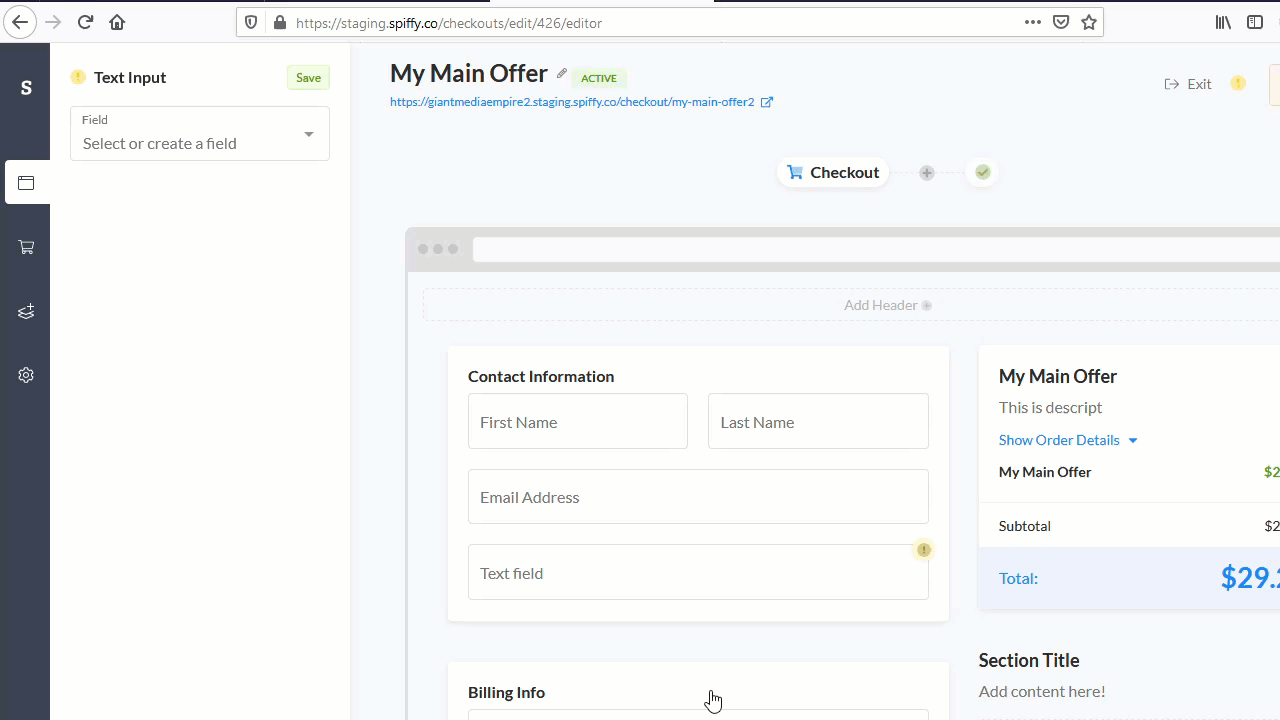Click the Text Input panel title
This screenshot has height=720, width=1280.
click(130, 77)
